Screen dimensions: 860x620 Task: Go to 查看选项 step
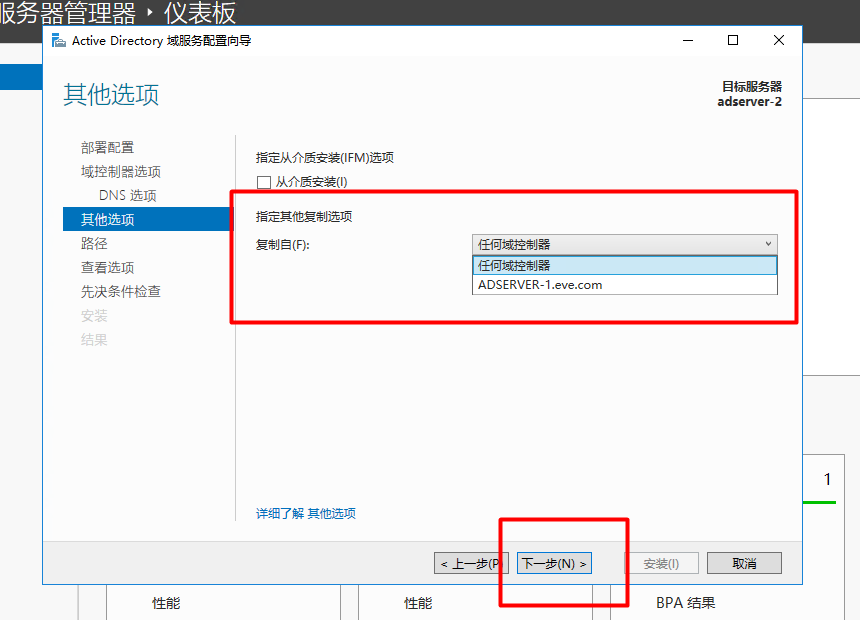pos(108,268)
